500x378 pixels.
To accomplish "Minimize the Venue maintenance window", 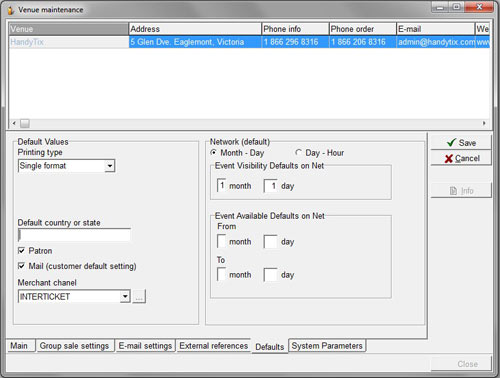I will (440, 7).
